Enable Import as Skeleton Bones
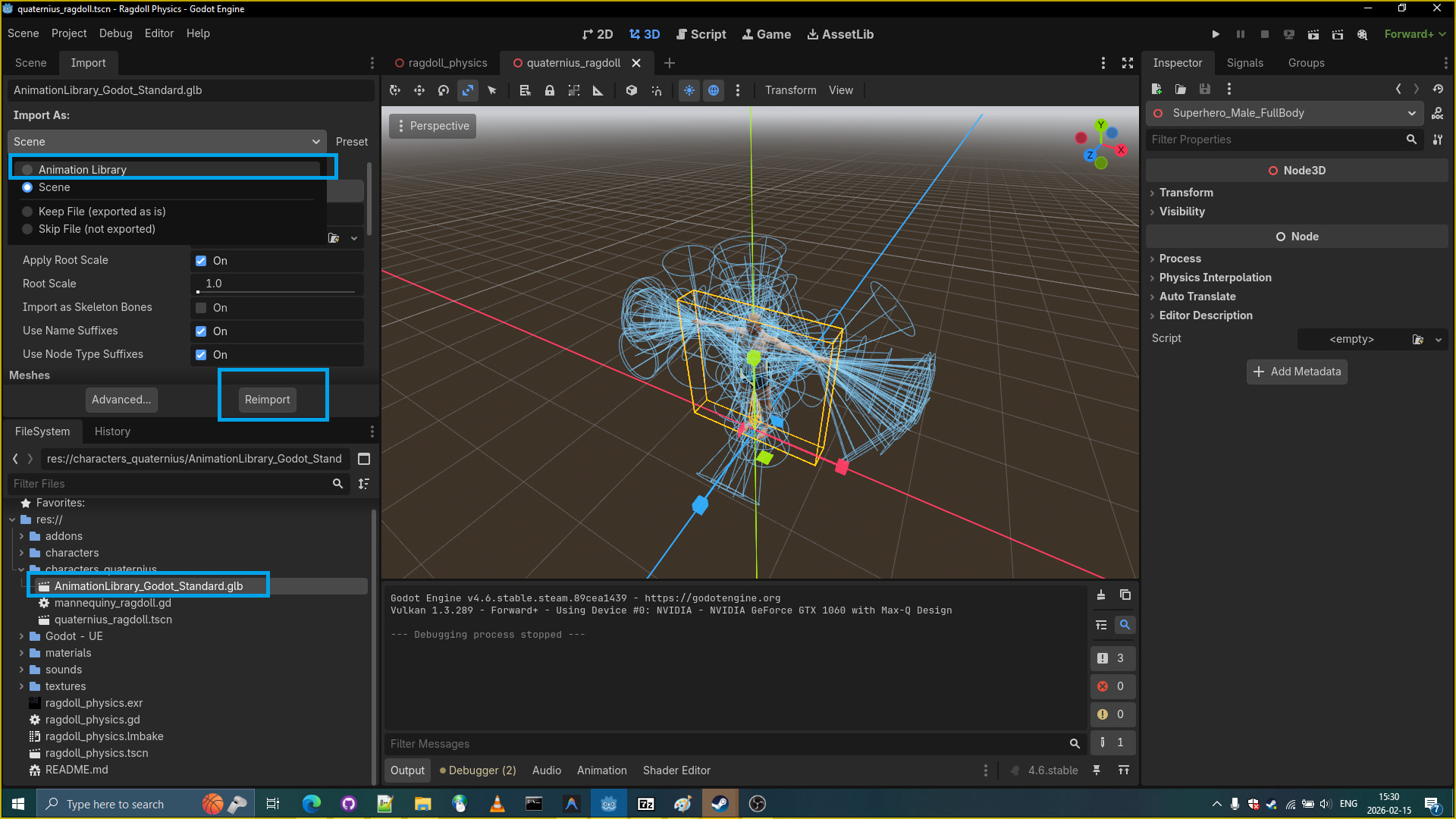This screenshot has width=1456, height=819. [201, 308]
